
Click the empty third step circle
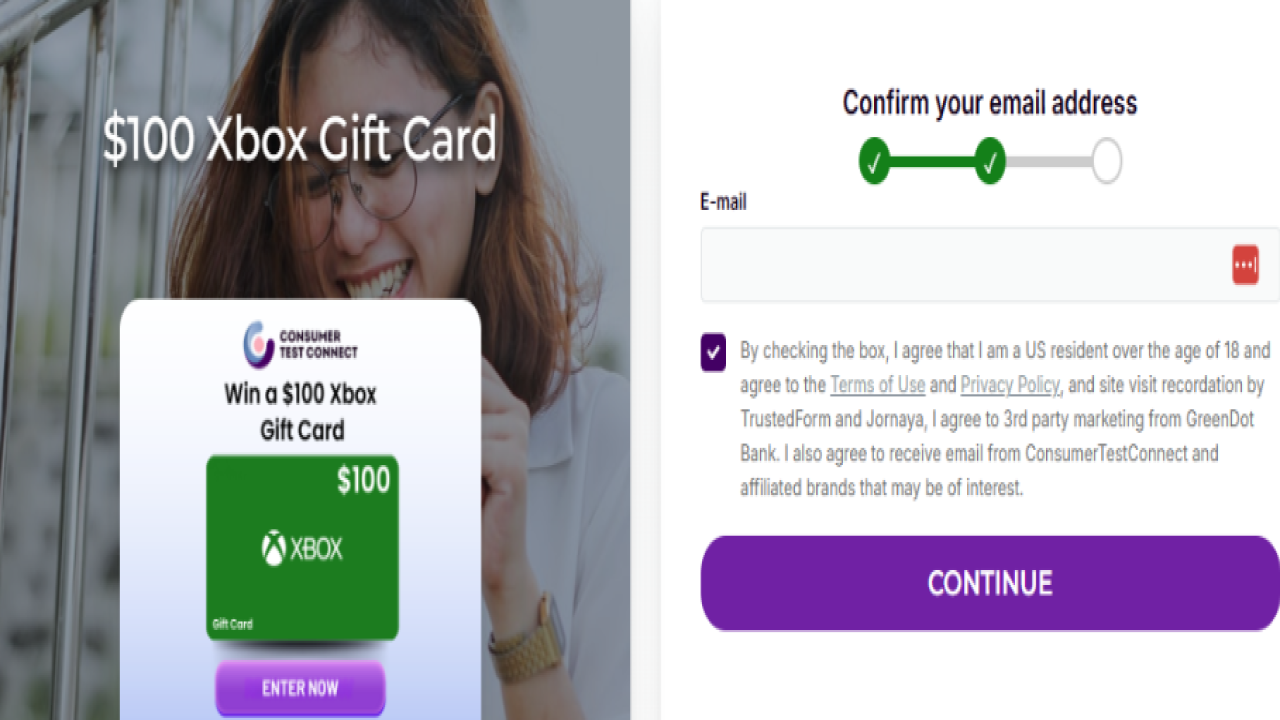click(1106, 162)
